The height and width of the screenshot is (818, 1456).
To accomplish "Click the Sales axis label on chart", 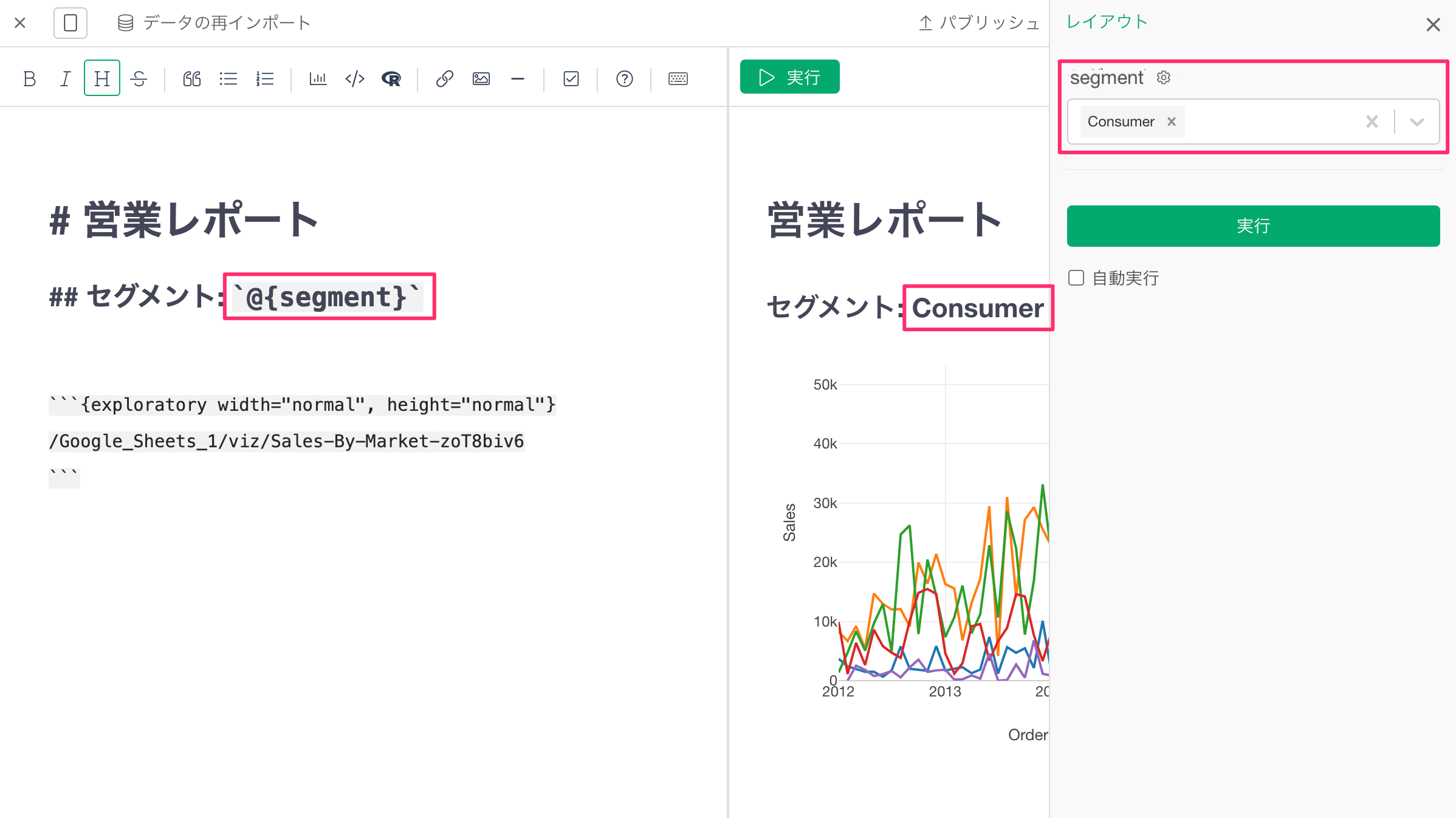I will [789, 522].
